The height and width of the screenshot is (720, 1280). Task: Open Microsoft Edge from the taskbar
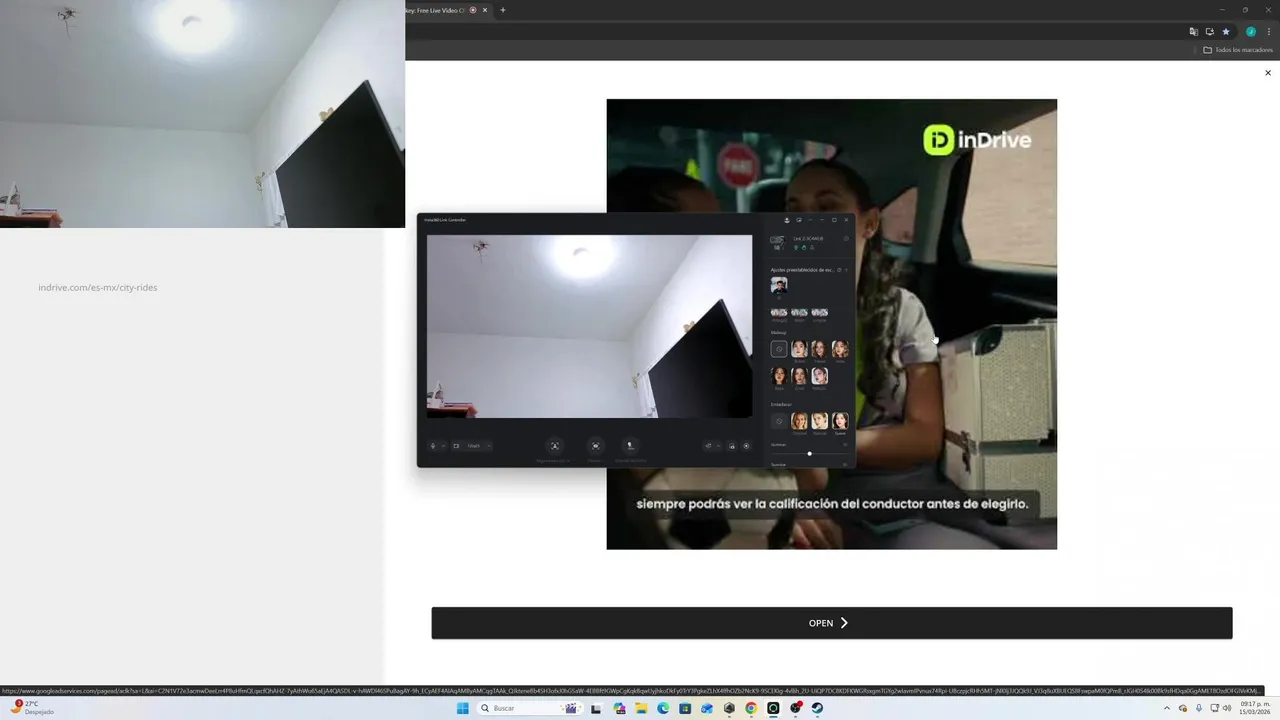click(x=663, y=708)
